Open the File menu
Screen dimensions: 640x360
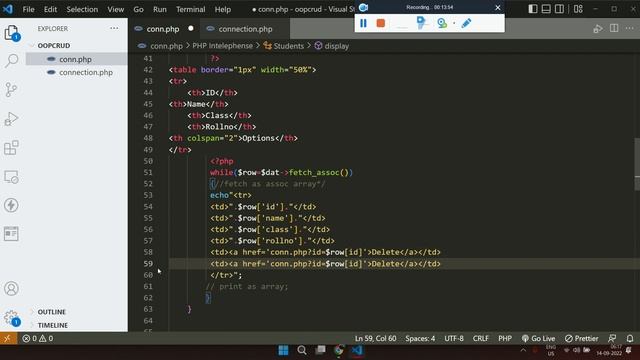pyautogui.click(x=29, y=9)
